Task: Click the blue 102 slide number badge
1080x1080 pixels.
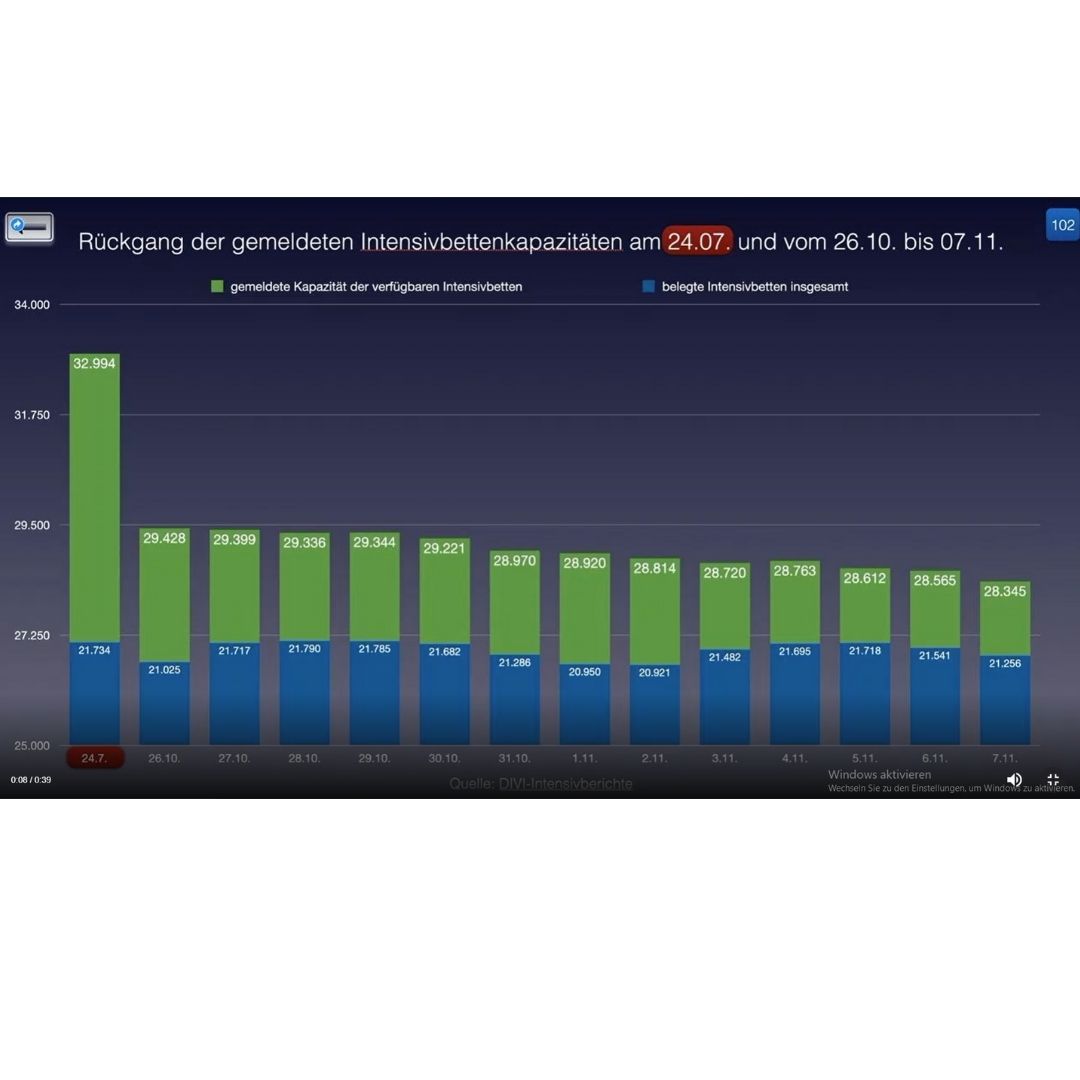Action: tap(1062, 225)
